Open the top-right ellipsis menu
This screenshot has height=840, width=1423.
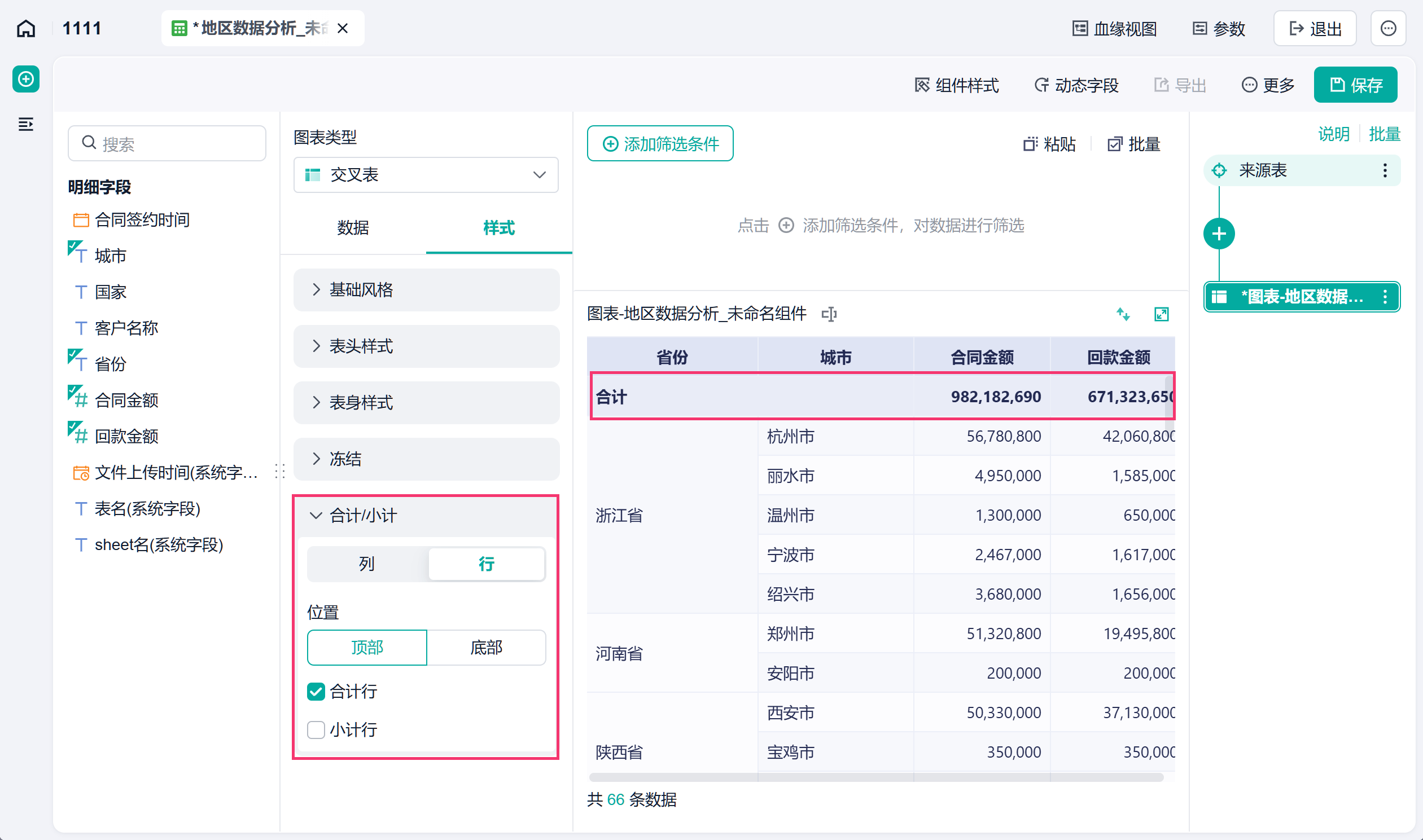tap(1388, 29)
